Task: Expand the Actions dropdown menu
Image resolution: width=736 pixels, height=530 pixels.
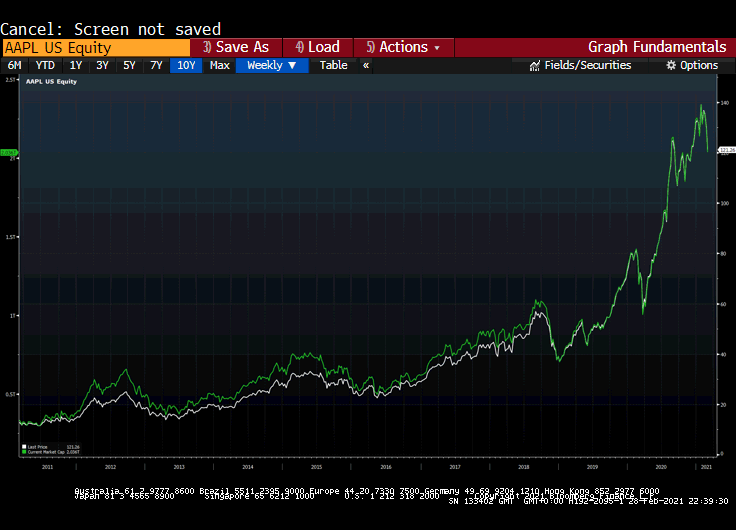Action: [403, 47]
